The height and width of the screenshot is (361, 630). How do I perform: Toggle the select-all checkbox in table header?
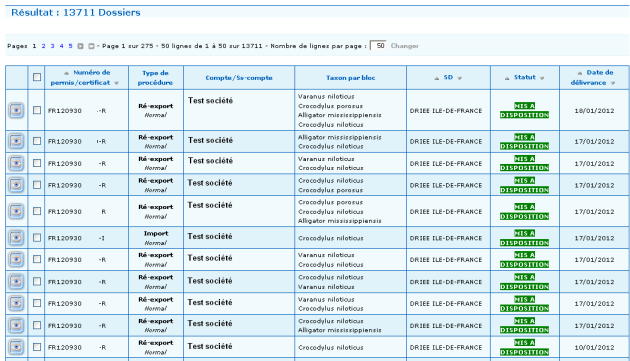[37, 77]
